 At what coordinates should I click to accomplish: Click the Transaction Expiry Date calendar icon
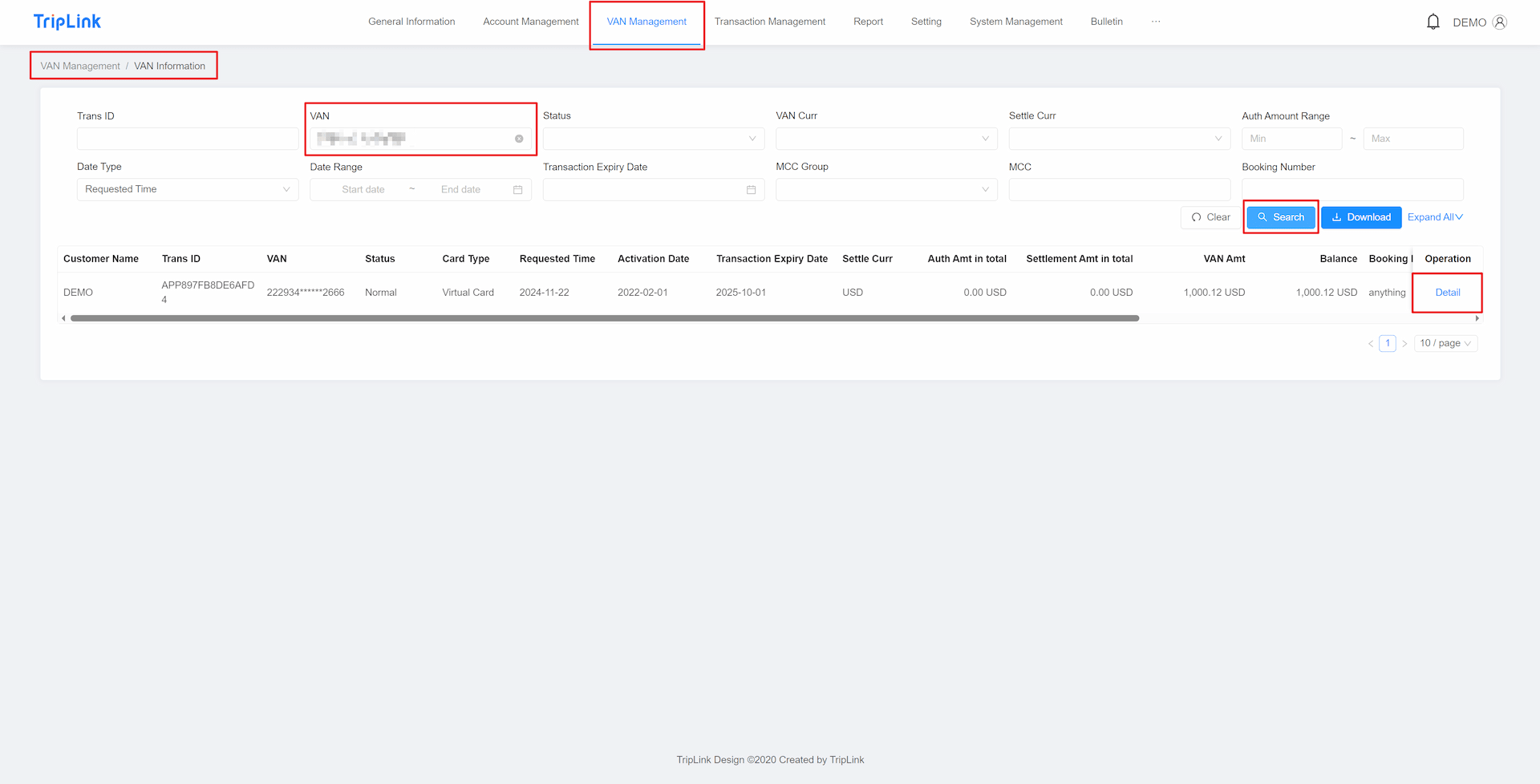pos(751,190)
